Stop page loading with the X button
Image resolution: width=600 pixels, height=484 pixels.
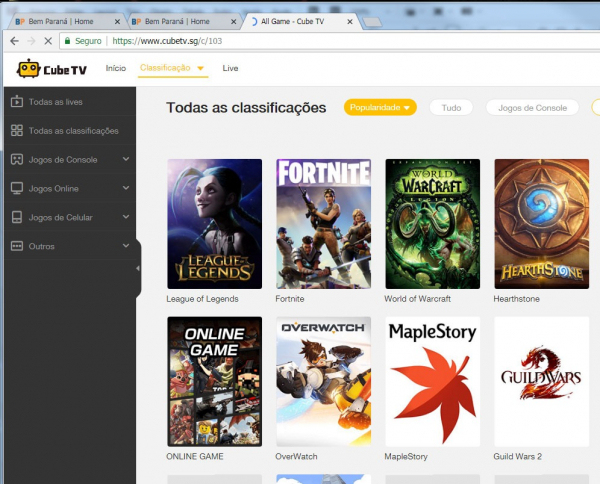48,41
